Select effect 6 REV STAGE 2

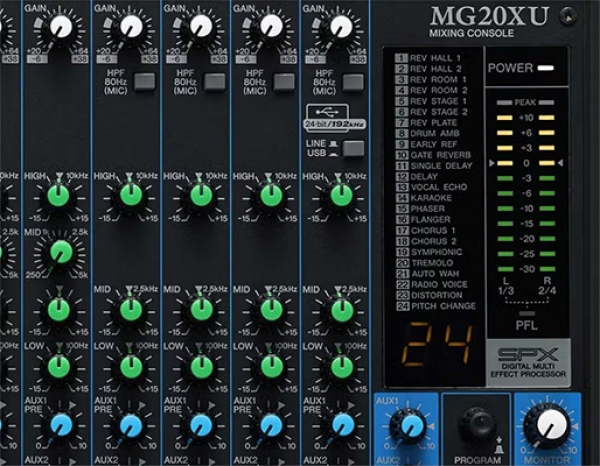pyautogui.click(x=431, y=112)
